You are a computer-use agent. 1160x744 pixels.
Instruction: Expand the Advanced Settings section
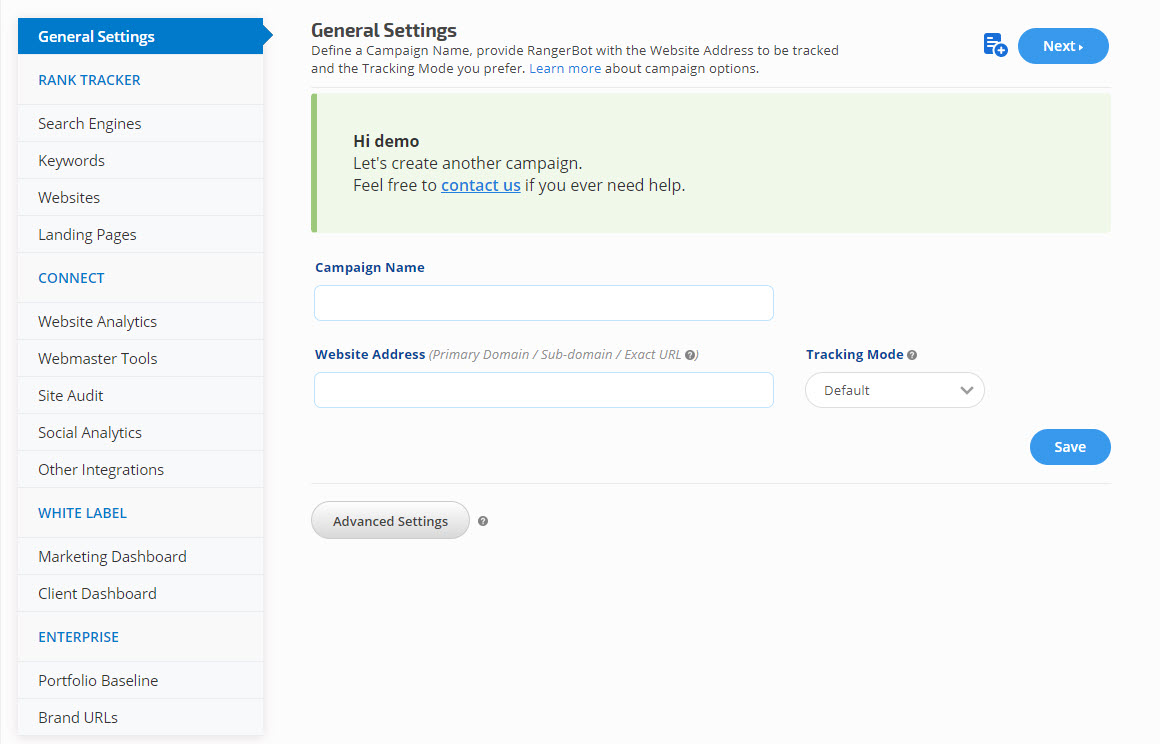point(390,521)
